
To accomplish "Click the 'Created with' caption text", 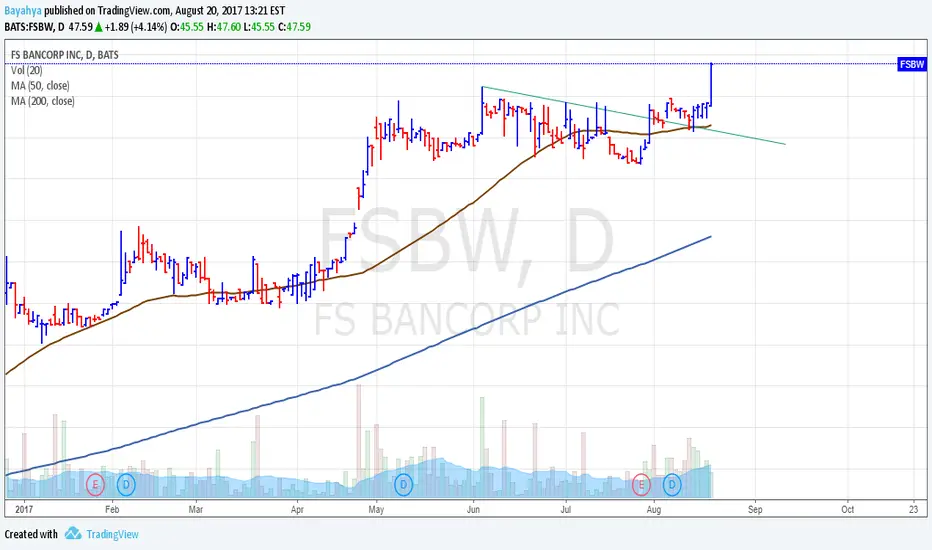I will (31, 534).
